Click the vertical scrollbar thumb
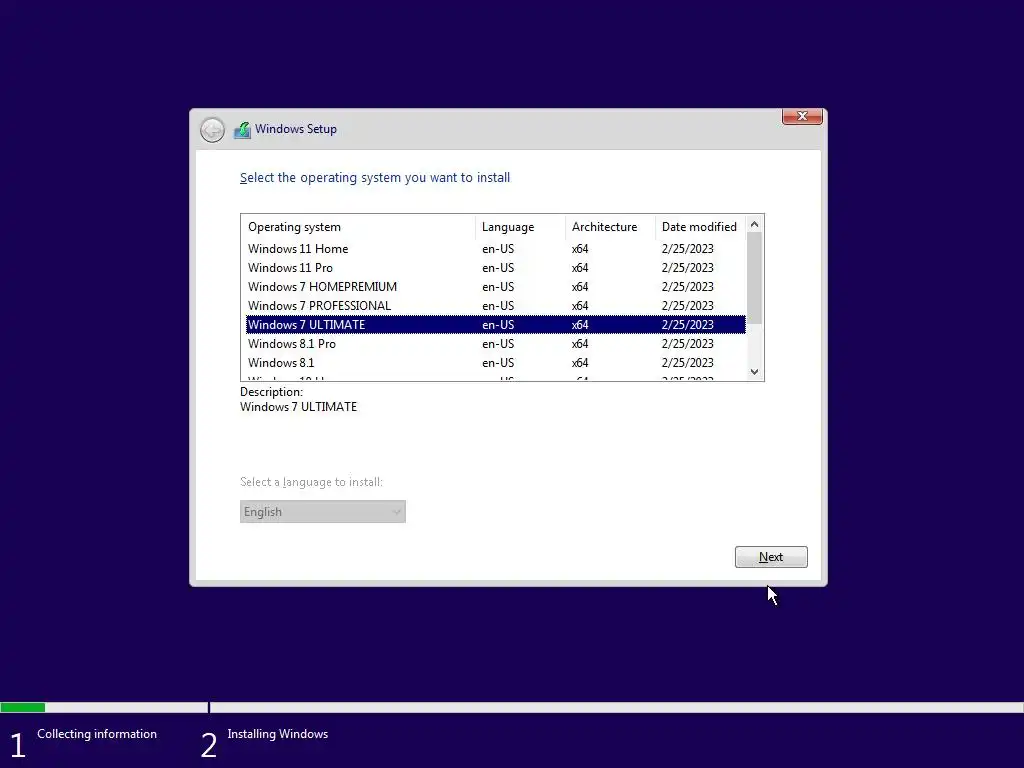 click(x=754, y=278)
